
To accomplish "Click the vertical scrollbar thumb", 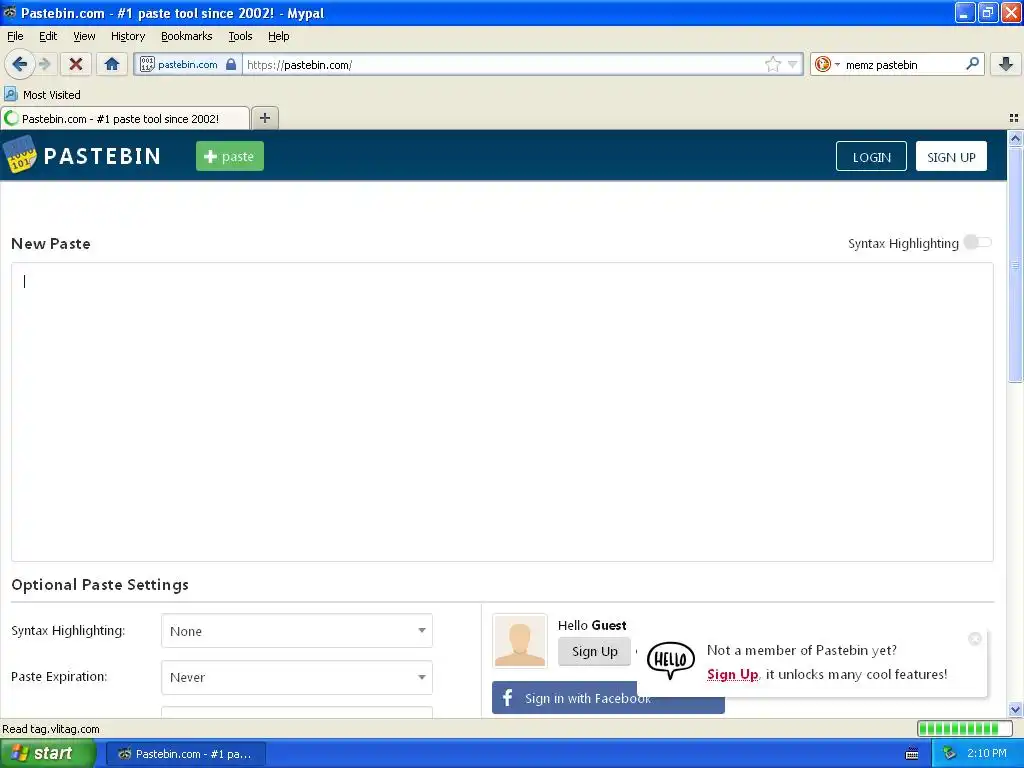I will (1015, 264).
